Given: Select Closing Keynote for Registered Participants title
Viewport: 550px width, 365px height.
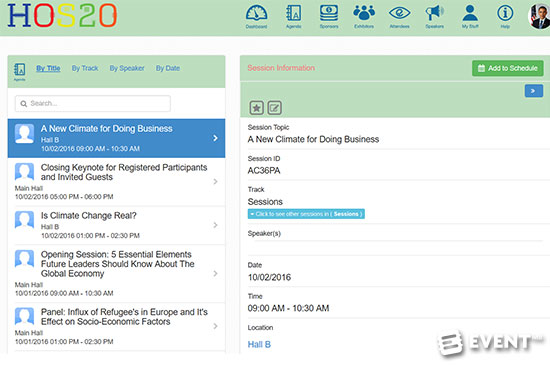Looking at the screenshot, I should point(124,172).
